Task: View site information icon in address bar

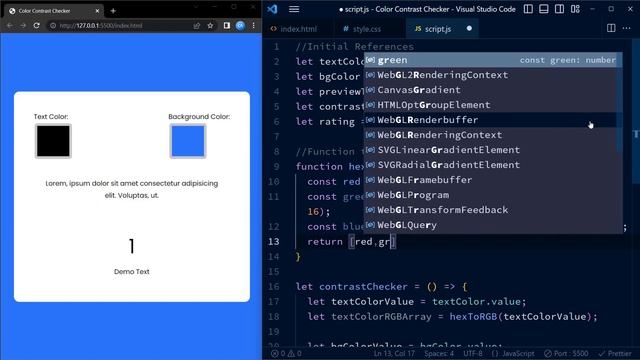Action: point(53,25)
